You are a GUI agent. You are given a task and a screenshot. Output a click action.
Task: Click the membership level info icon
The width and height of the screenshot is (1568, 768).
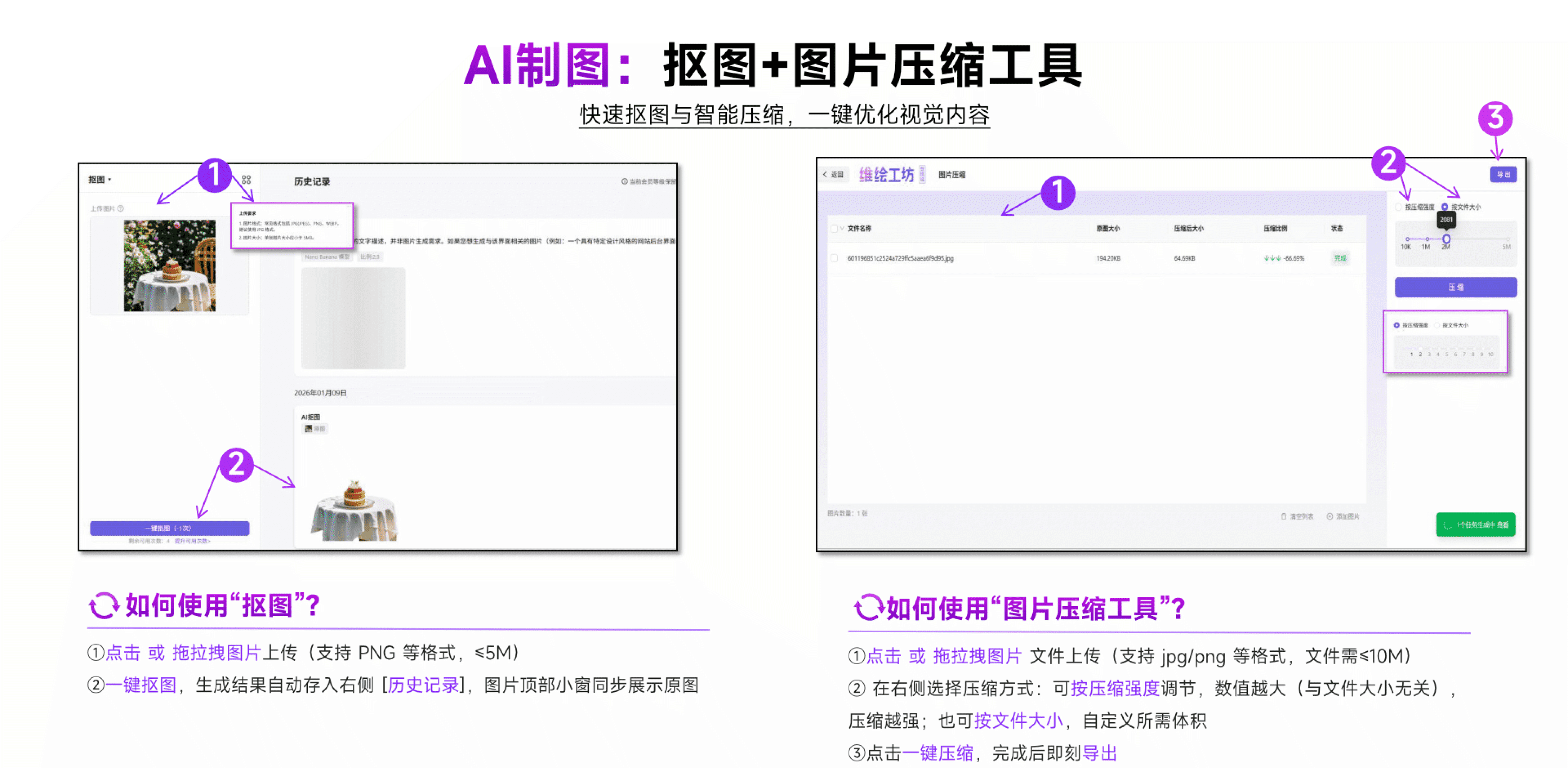[x=624, y=181]
